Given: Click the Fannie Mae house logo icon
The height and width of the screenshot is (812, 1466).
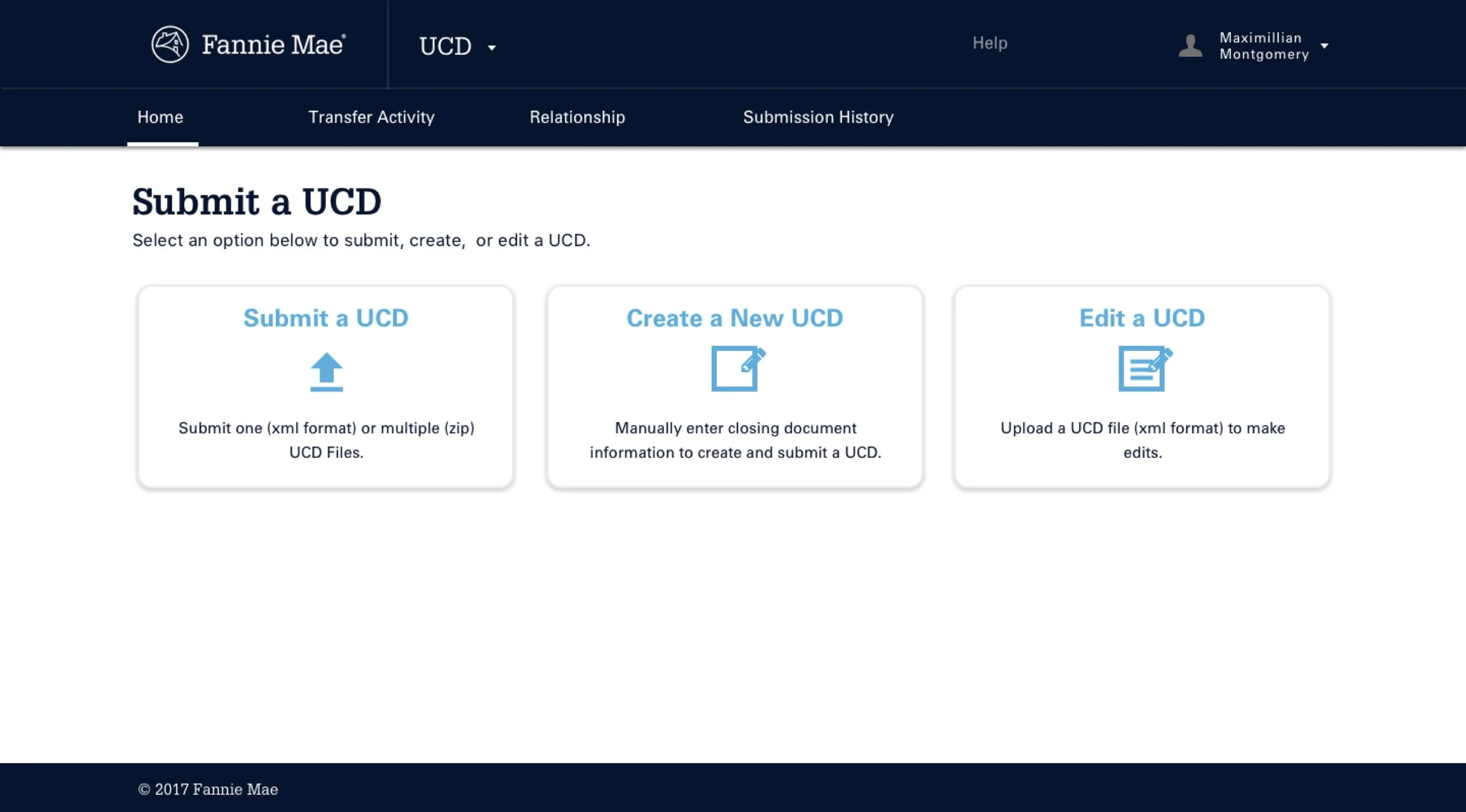Looking at the screenshot, I should (169, 45).
